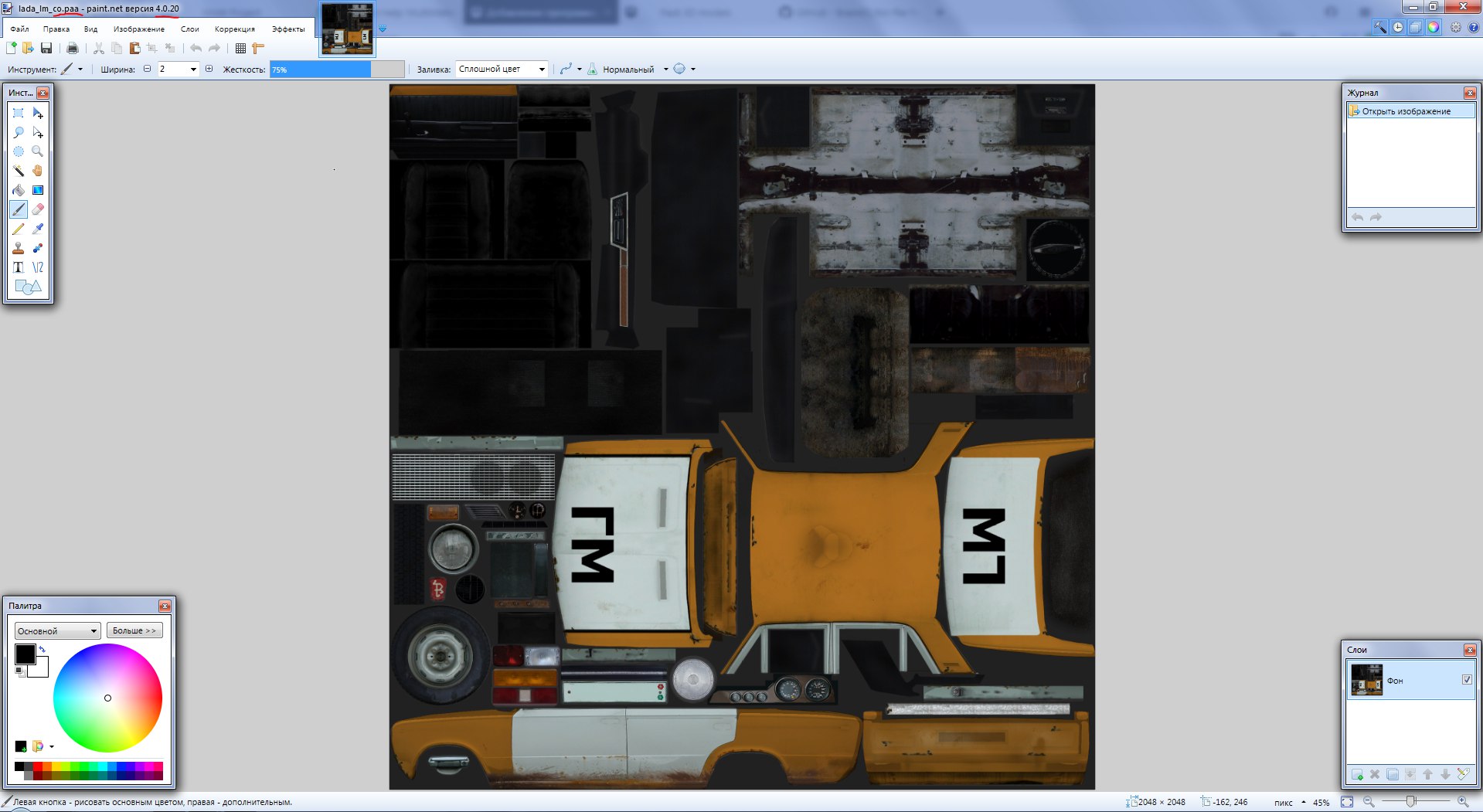Click the Больше >> button
1483x812 pixels.
134,630
